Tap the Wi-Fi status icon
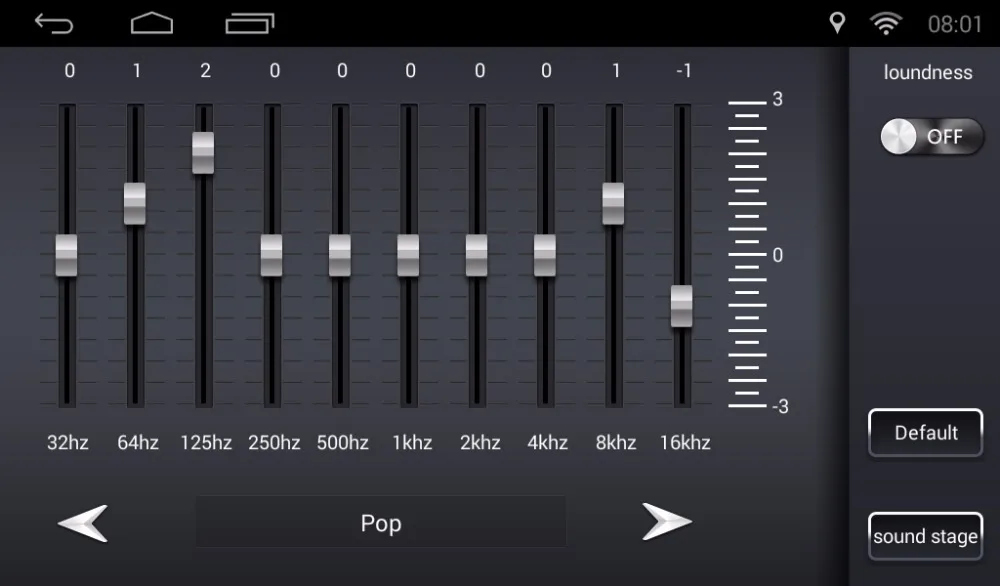The image size is (1000, 586). (886, 24)
